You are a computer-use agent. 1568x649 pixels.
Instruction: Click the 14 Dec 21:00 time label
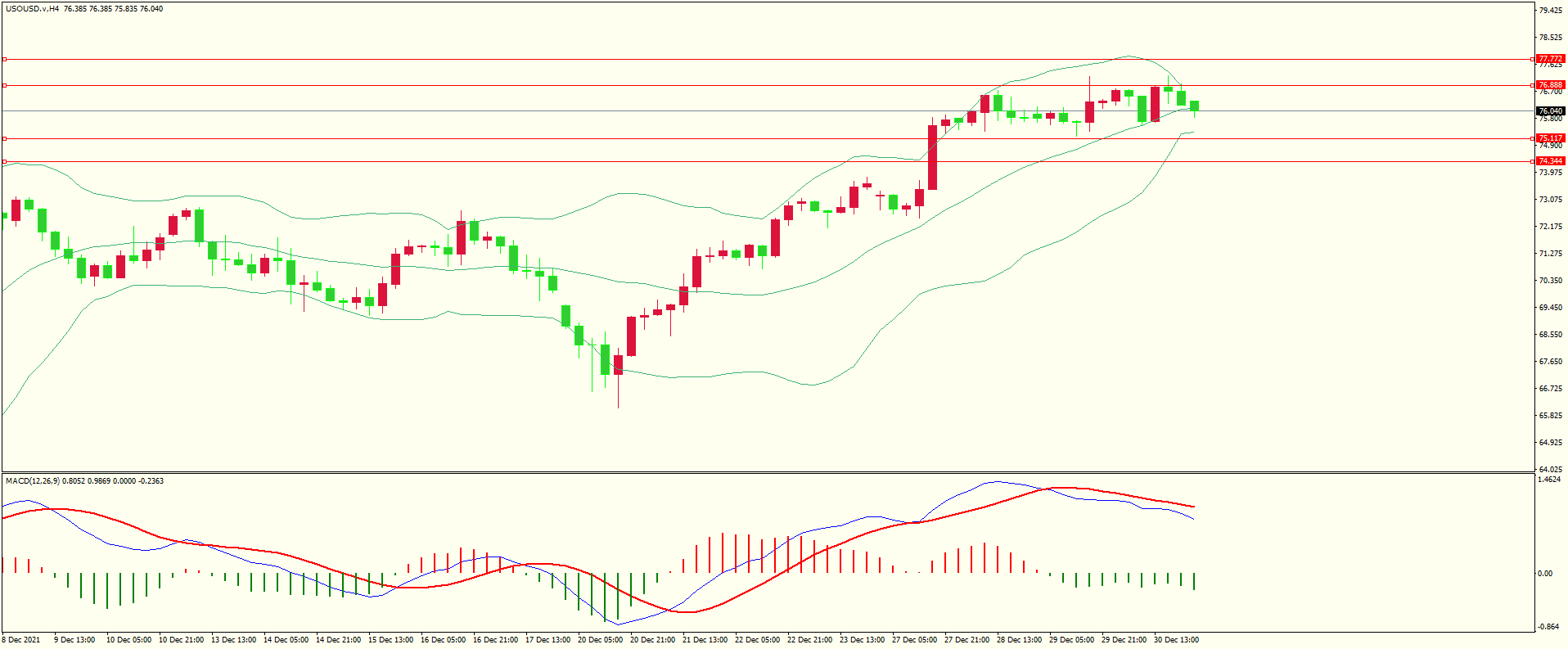click(x=338, y=640)
